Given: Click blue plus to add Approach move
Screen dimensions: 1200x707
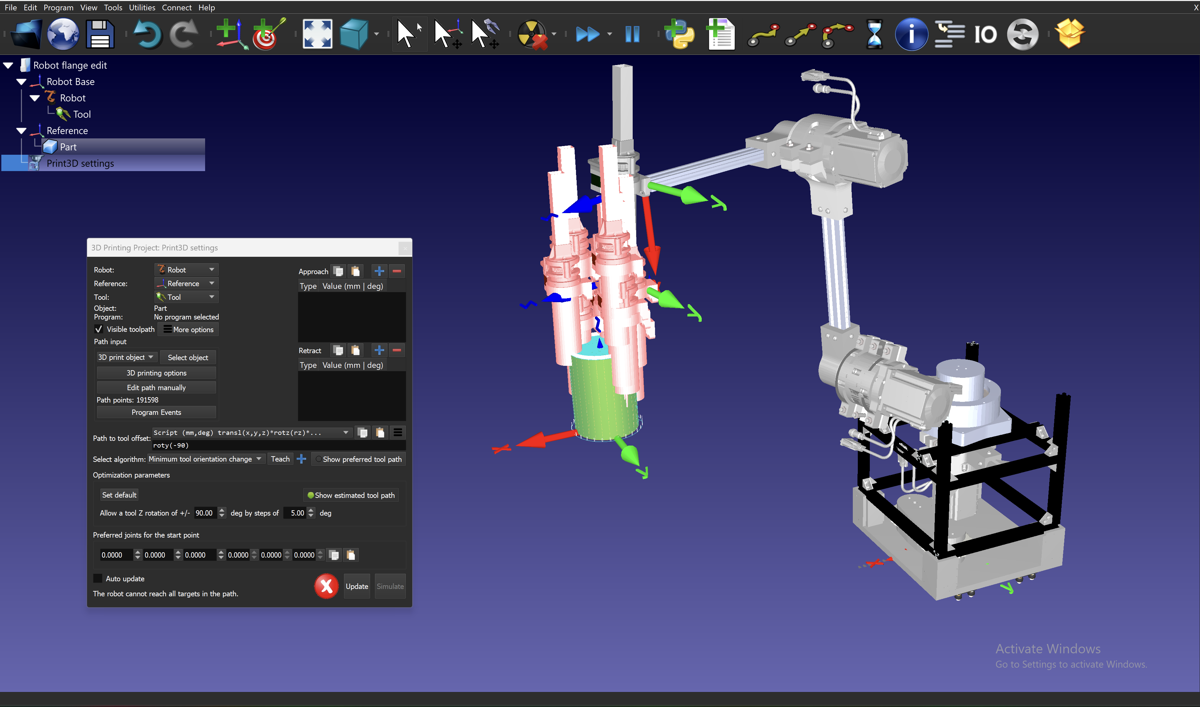Looking at the screenshot, I should pos(379,271).
